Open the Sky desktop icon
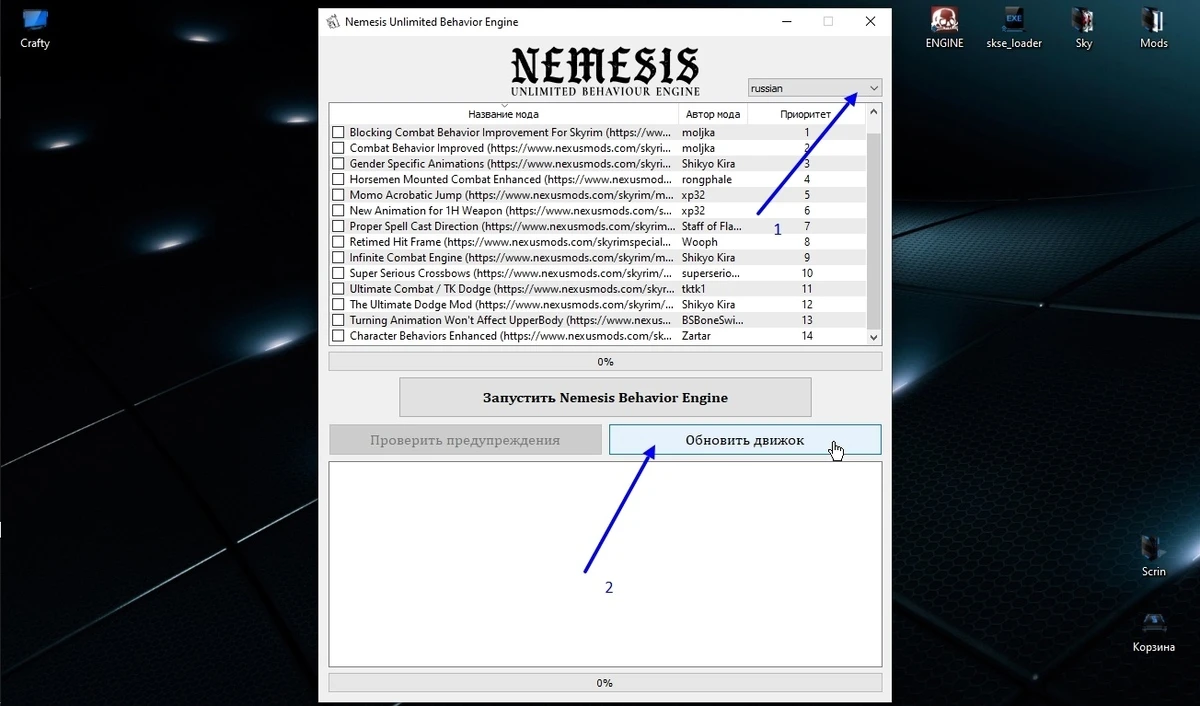This screenshot has height=706, width=1200. point(1083,27)
